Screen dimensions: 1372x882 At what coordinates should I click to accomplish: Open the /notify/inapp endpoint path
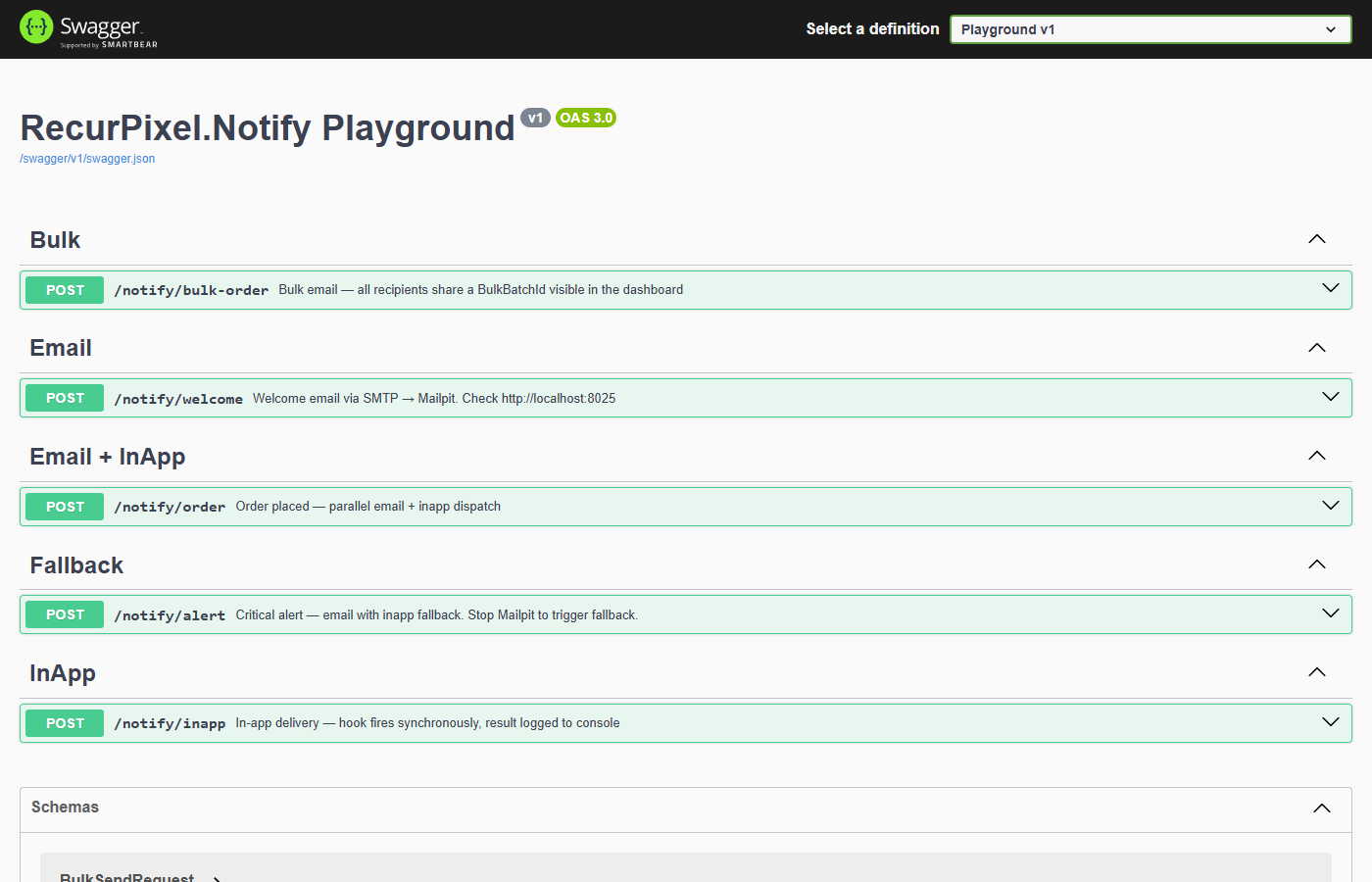[x=170, y=723]
